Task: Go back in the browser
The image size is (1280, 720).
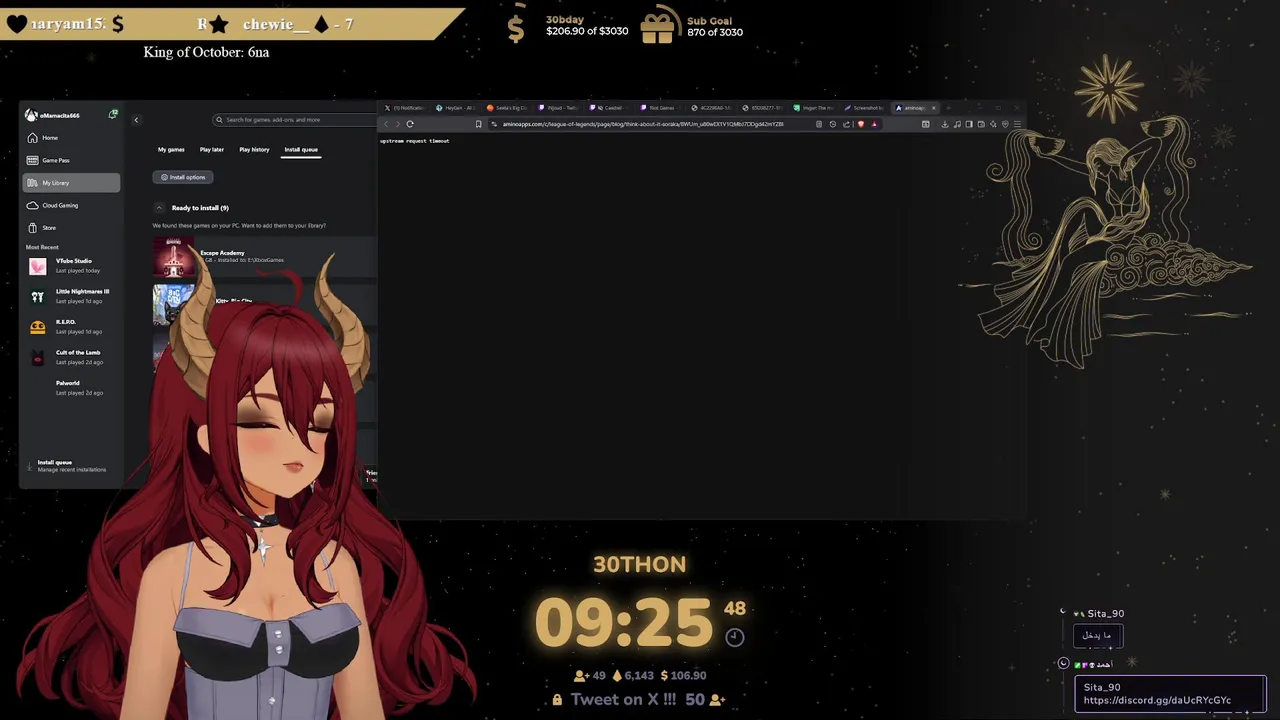Action: tap(386, 124)
